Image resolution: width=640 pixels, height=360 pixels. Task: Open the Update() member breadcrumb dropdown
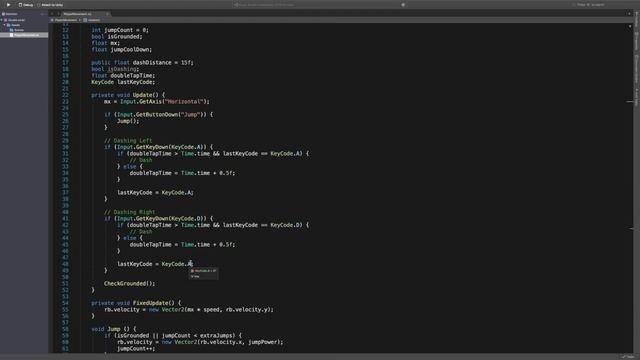point(92,20)
